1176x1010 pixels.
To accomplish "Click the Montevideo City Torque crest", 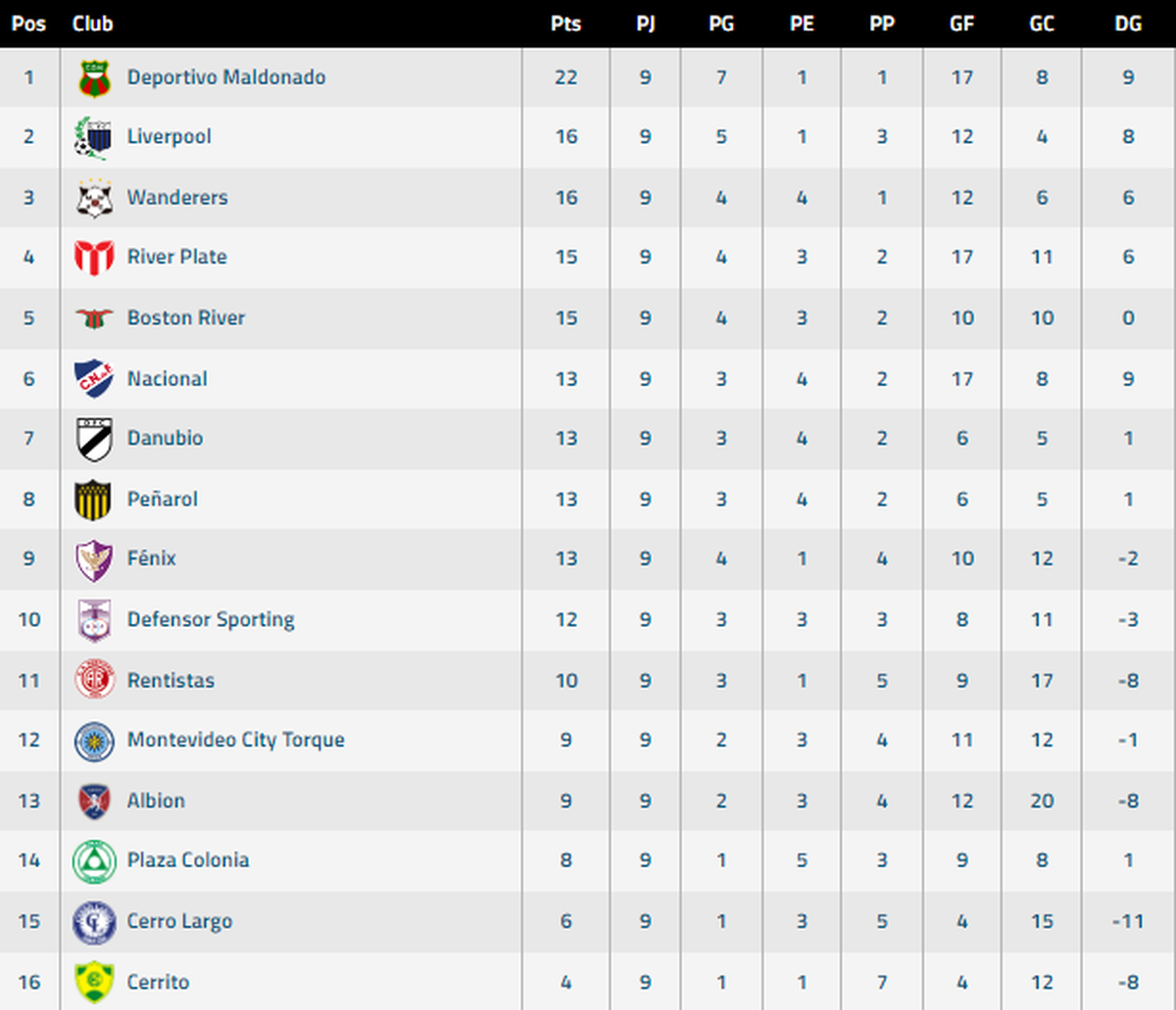I will [x=95, y=741].
